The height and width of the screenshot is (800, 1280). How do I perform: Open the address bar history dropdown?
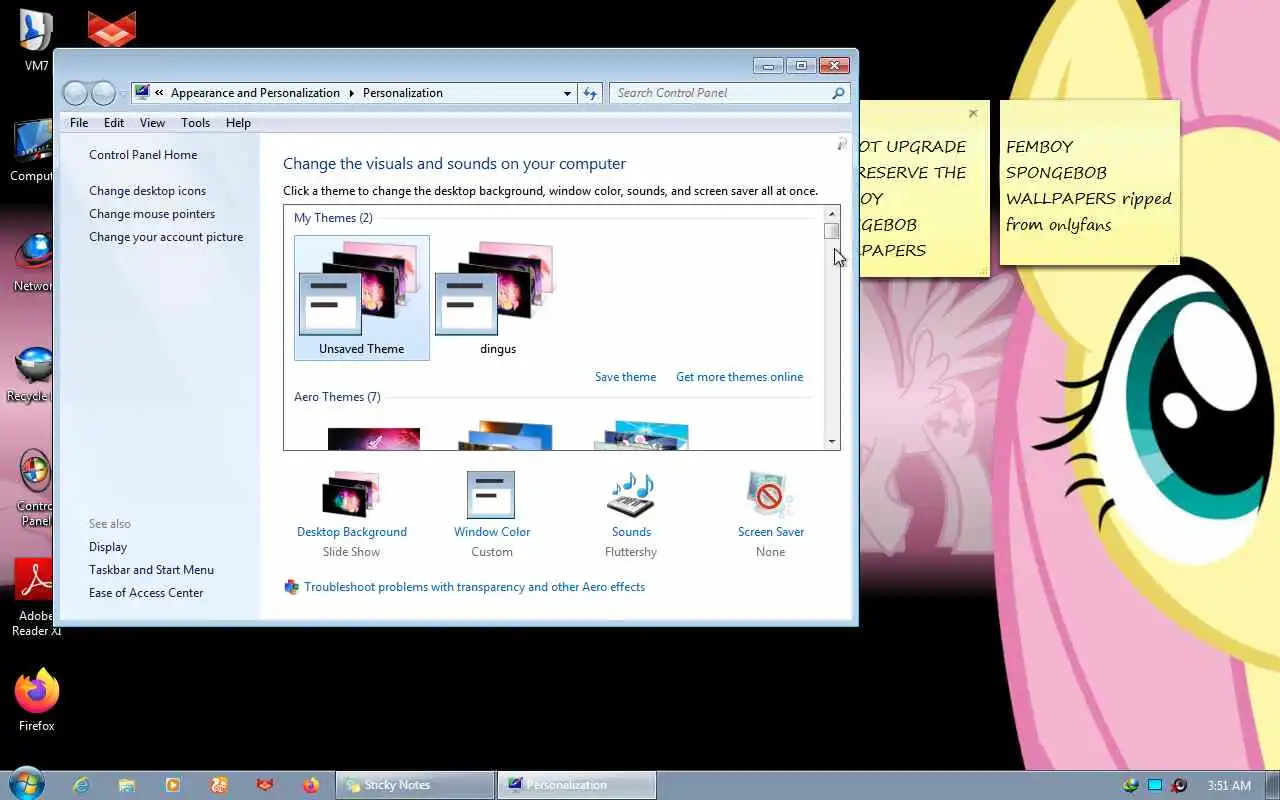(568, 93)
